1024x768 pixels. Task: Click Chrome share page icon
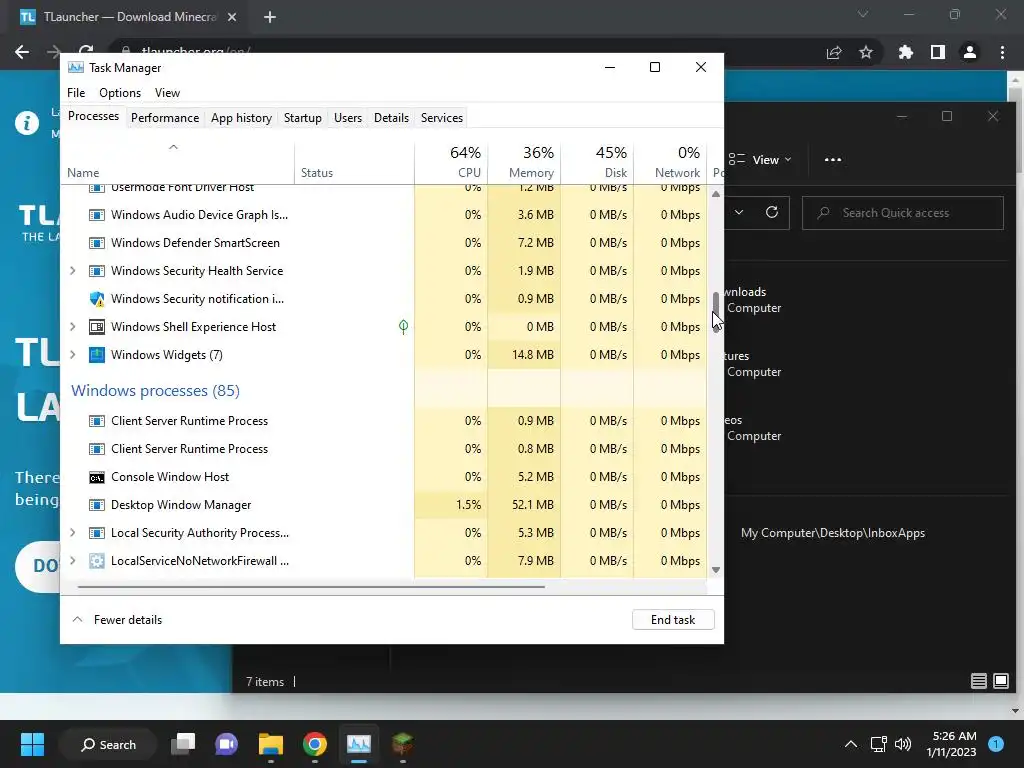point(834,52)
